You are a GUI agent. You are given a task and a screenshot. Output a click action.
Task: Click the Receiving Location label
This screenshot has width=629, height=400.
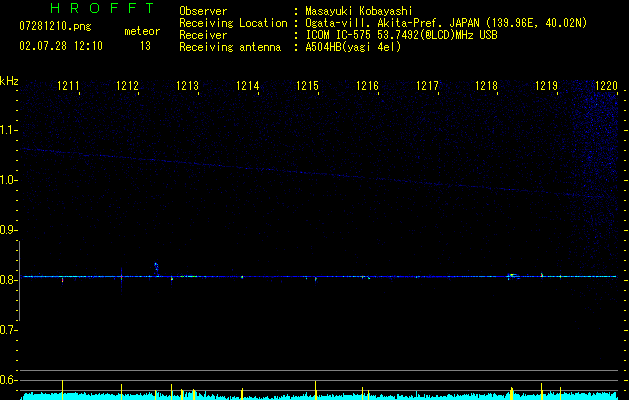(x=233, y=23)
